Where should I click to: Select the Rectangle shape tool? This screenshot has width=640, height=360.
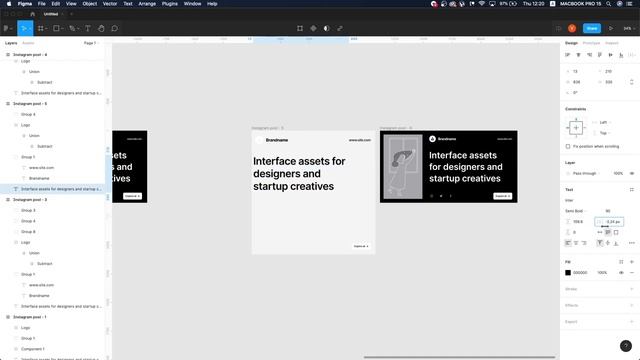click(56, 29)
